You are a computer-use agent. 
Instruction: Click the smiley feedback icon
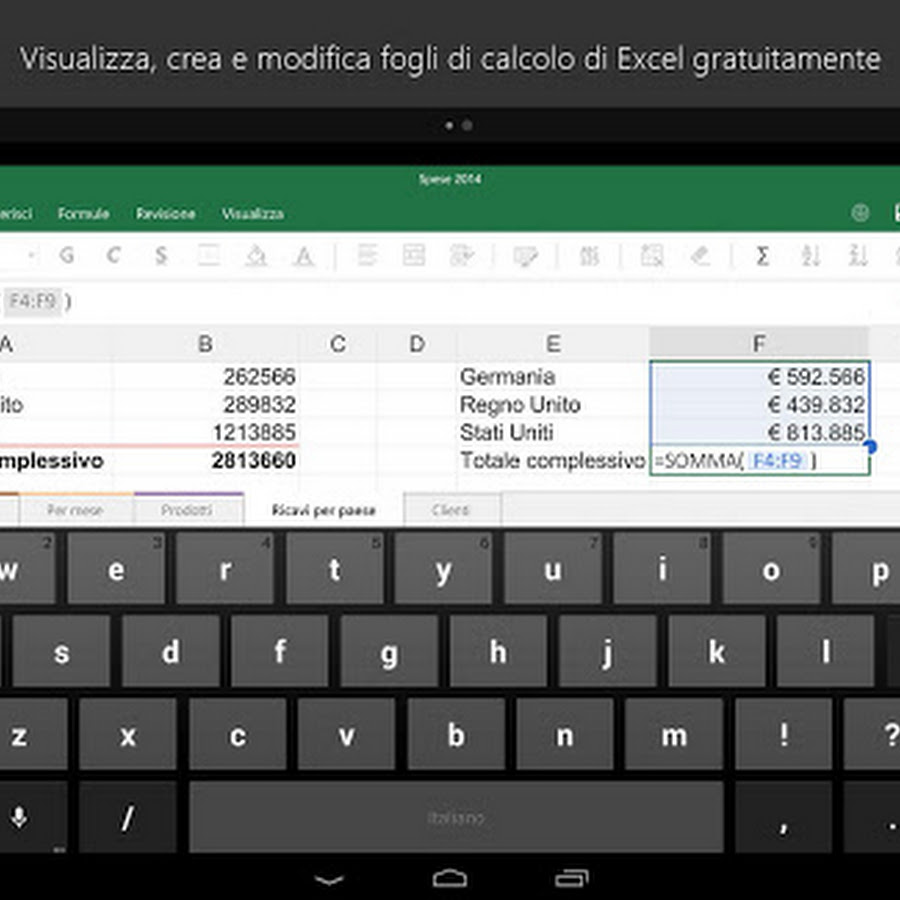(860, 213)
